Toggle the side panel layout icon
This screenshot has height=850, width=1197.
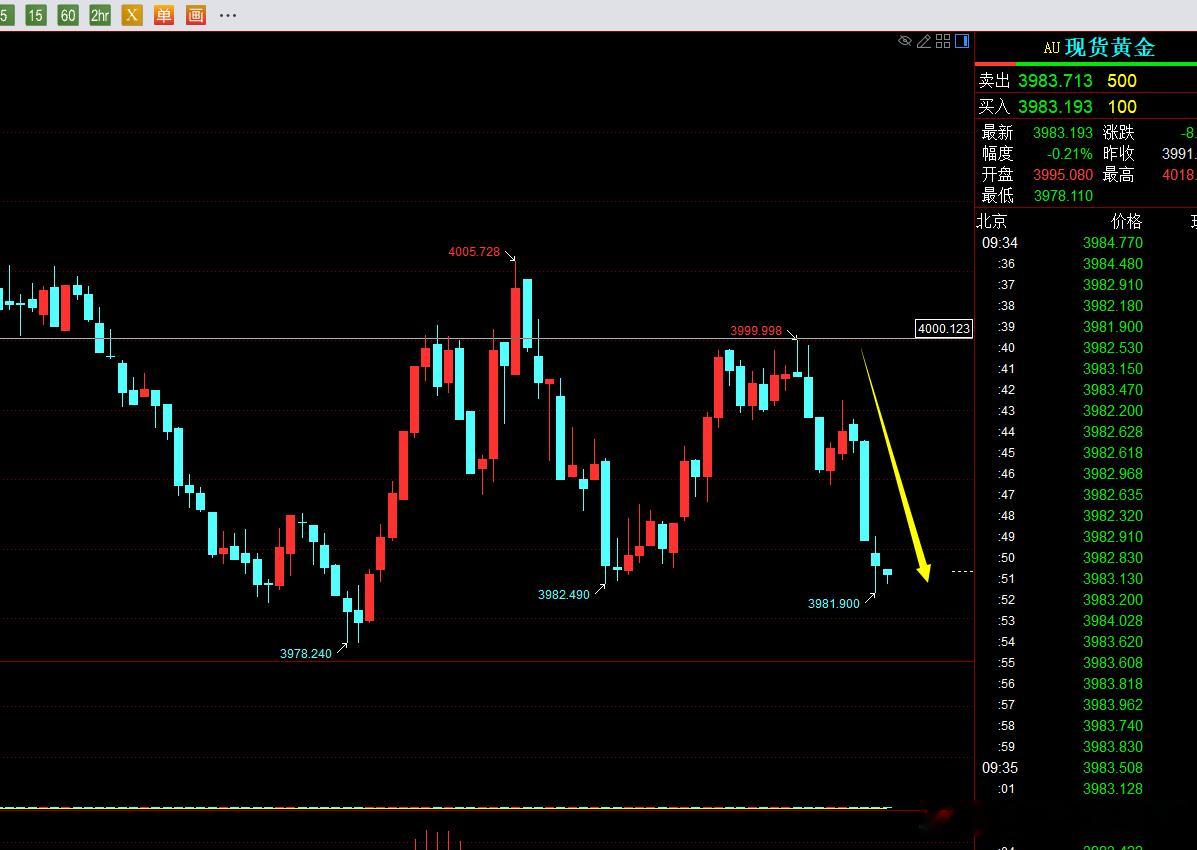click(962, 41)
